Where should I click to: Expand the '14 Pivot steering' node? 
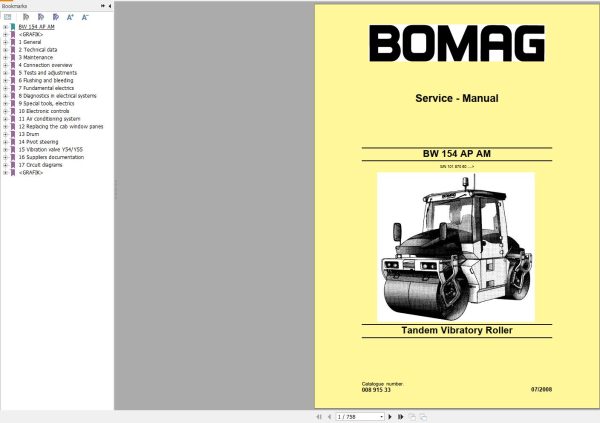click(x=5, y=142)
